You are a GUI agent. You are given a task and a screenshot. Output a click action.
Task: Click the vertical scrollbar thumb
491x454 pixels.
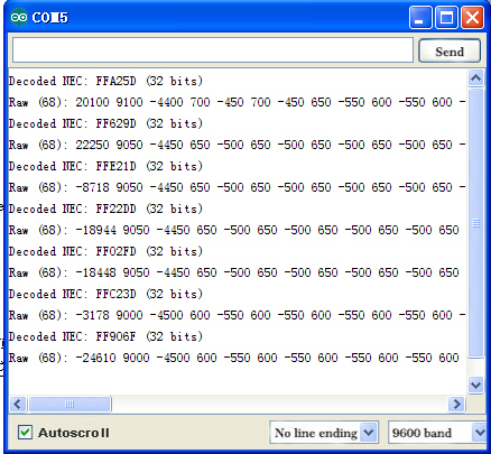tap(476, 223)
